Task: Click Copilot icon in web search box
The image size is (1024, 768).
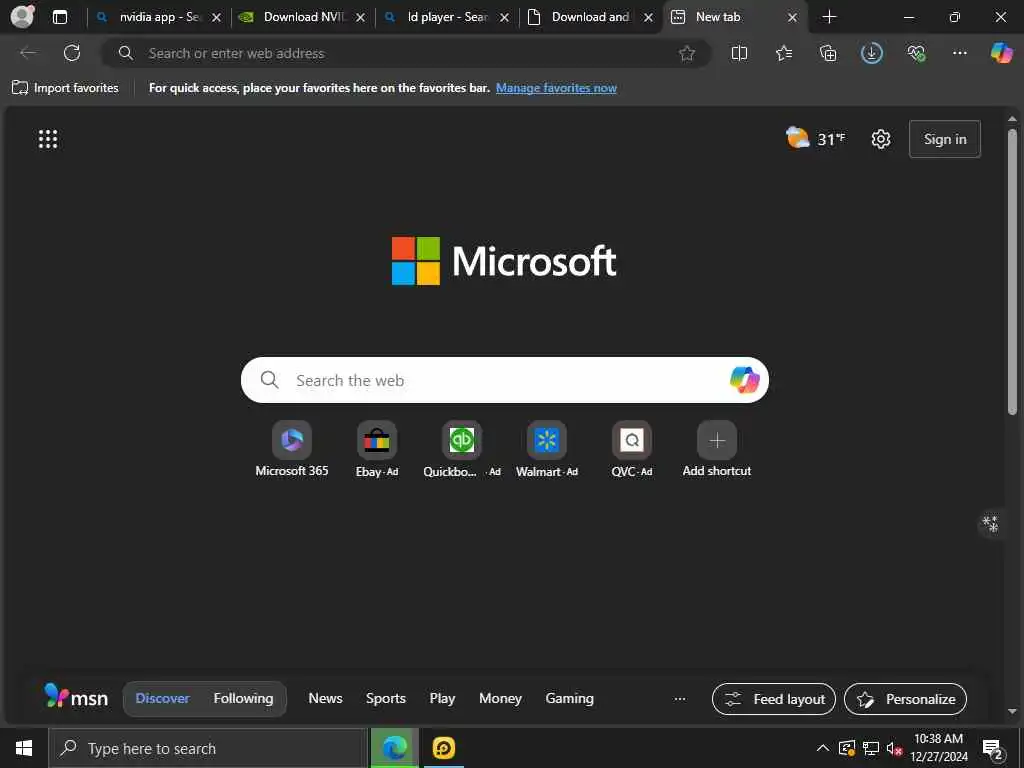Action: click(x=744, y=380)
